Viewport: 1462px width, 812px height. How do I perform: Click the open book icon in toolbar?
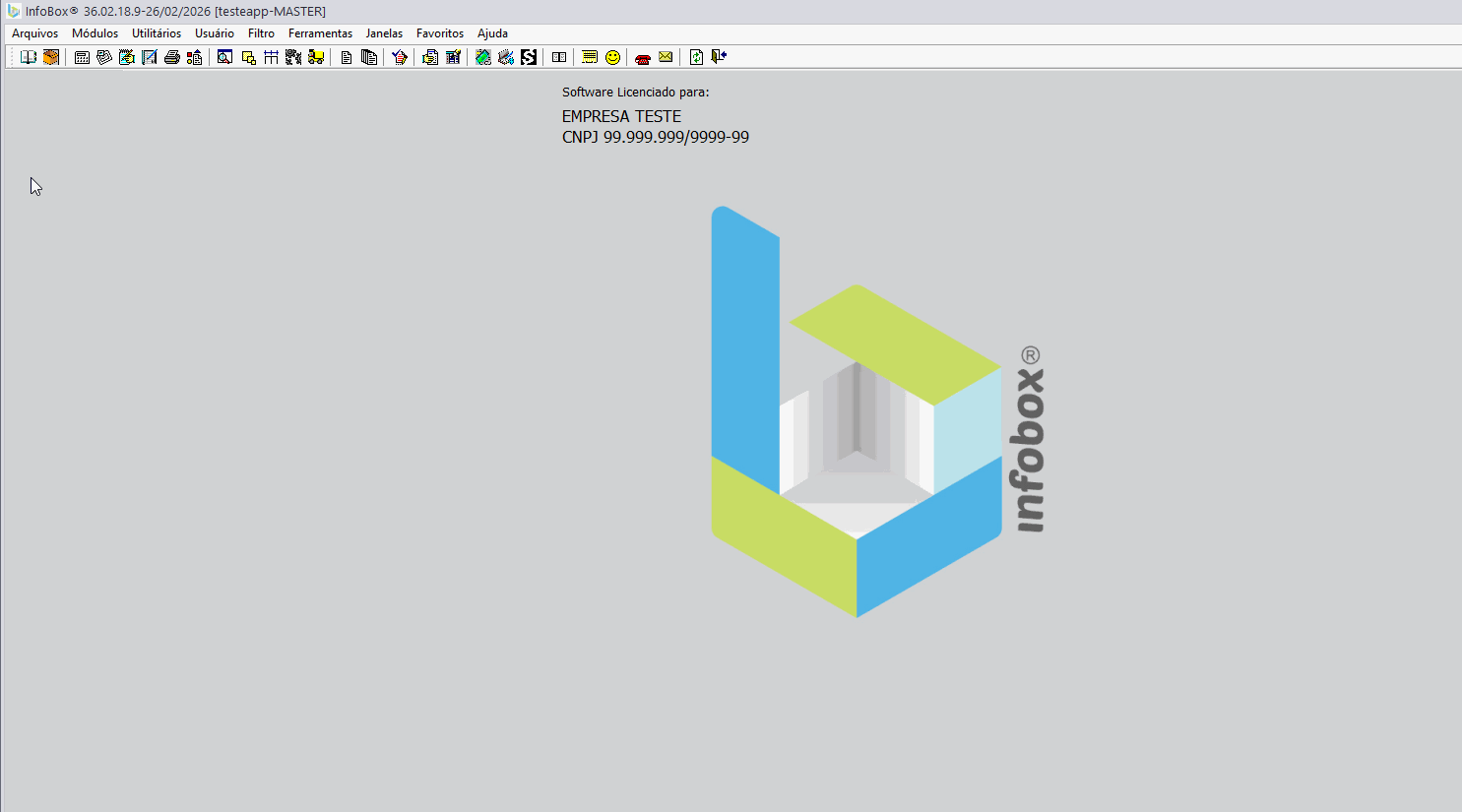point(29,57)
